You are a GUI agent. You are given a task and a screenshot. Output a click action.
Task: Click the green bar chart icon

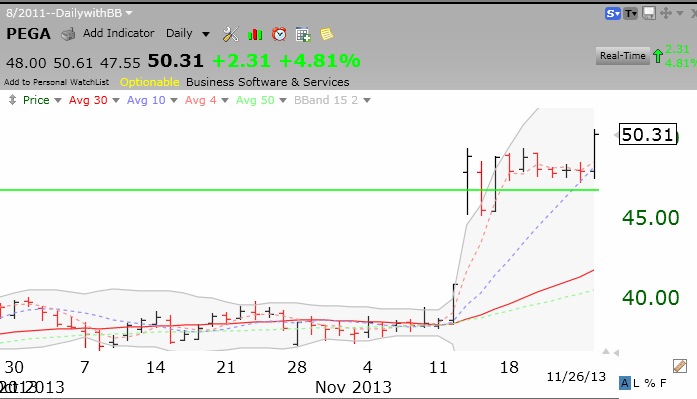[x=255, y=35]
